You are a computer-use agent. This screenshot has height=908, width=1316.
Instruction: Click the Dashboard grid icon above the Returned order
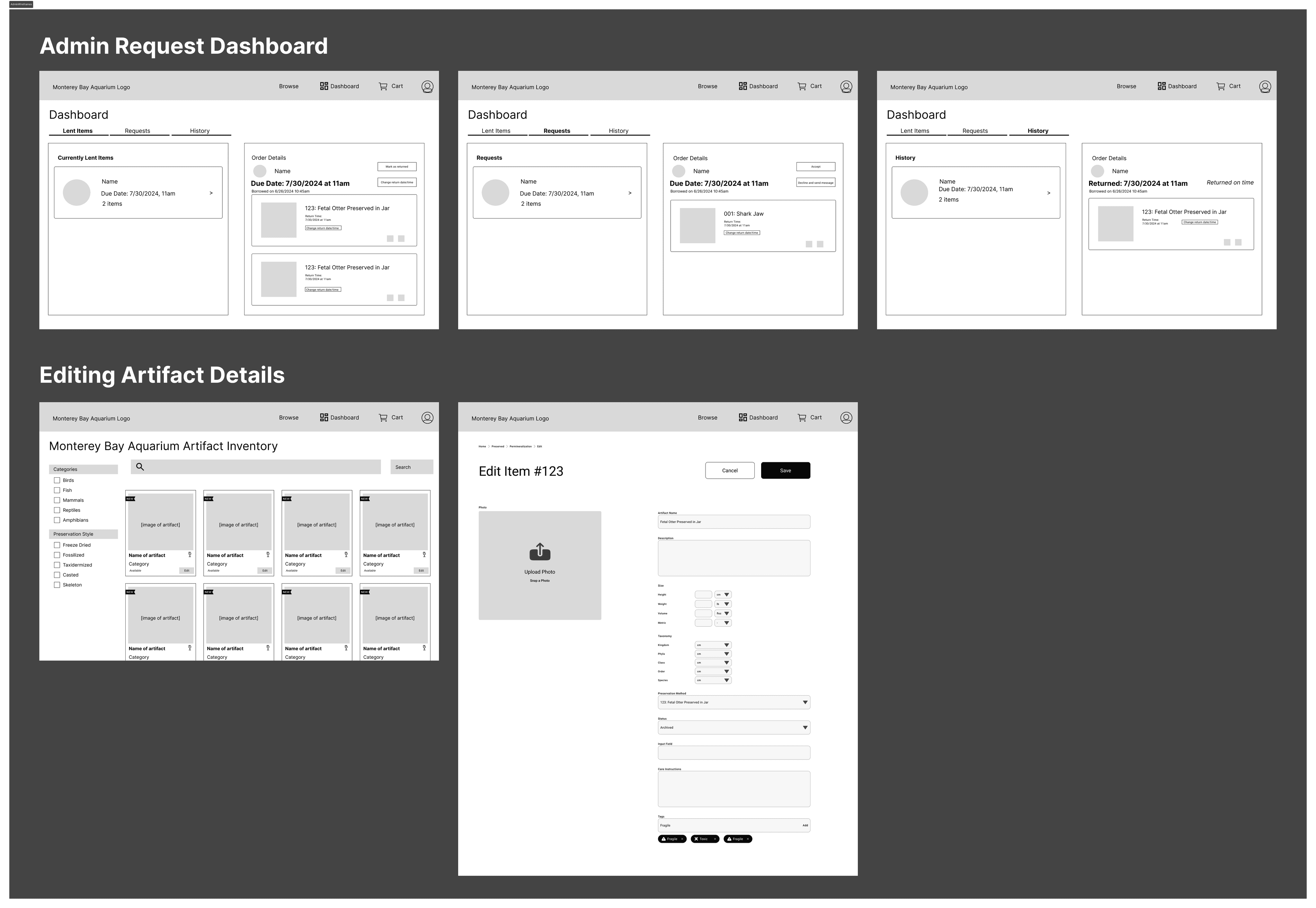[1161, 86]
